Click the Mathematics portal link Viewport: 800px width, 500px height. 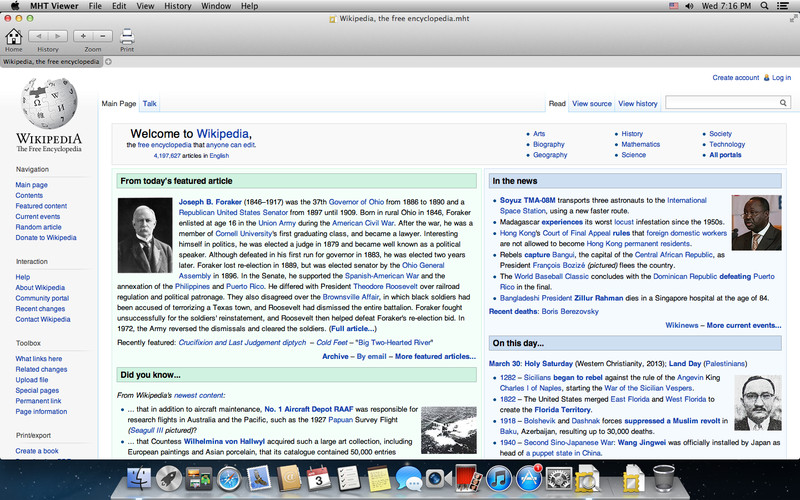click(x=640, y=144)
